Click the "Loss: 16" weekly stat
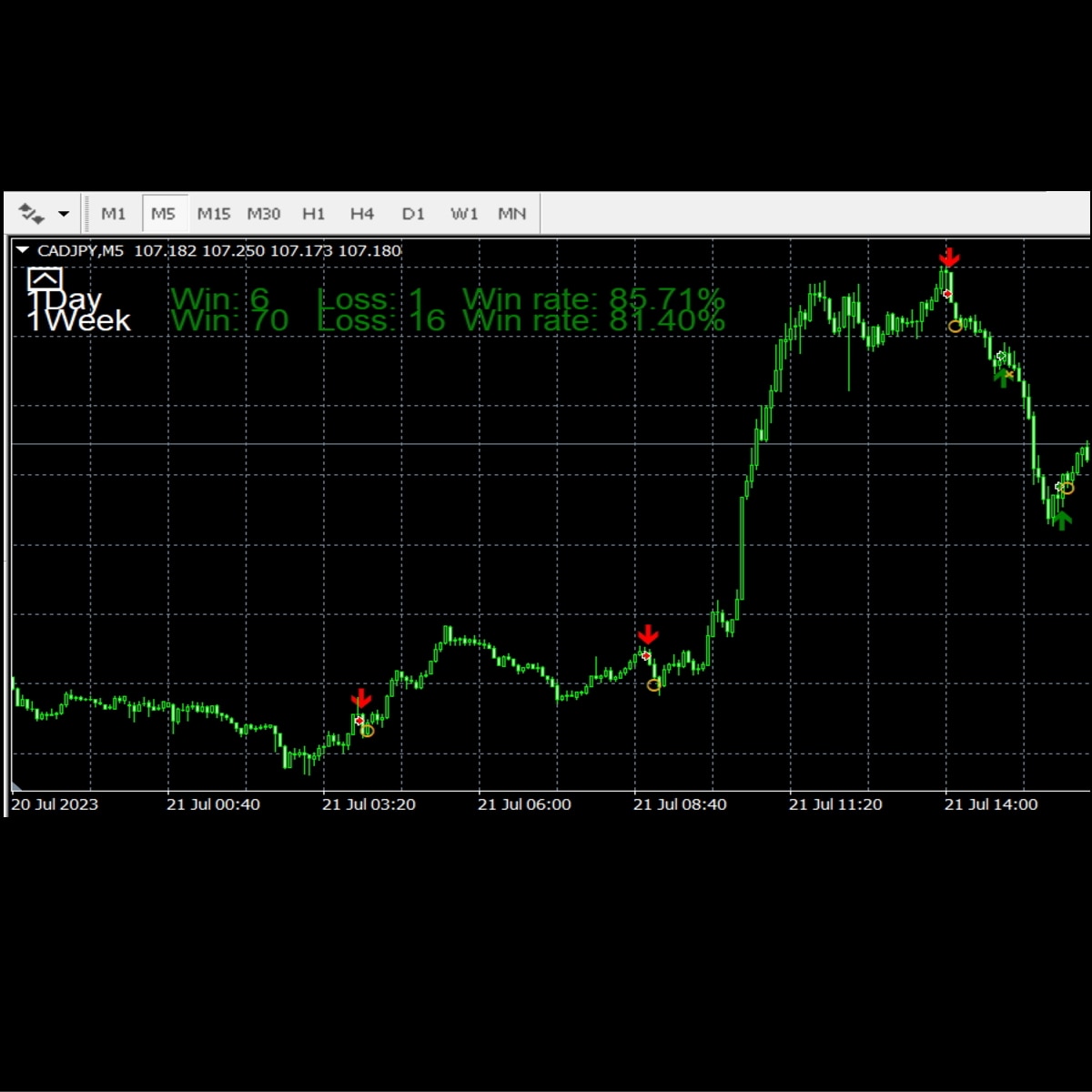Viewport: 1092px width, 1092px height. pyautogui.click(x=381, y=320)
